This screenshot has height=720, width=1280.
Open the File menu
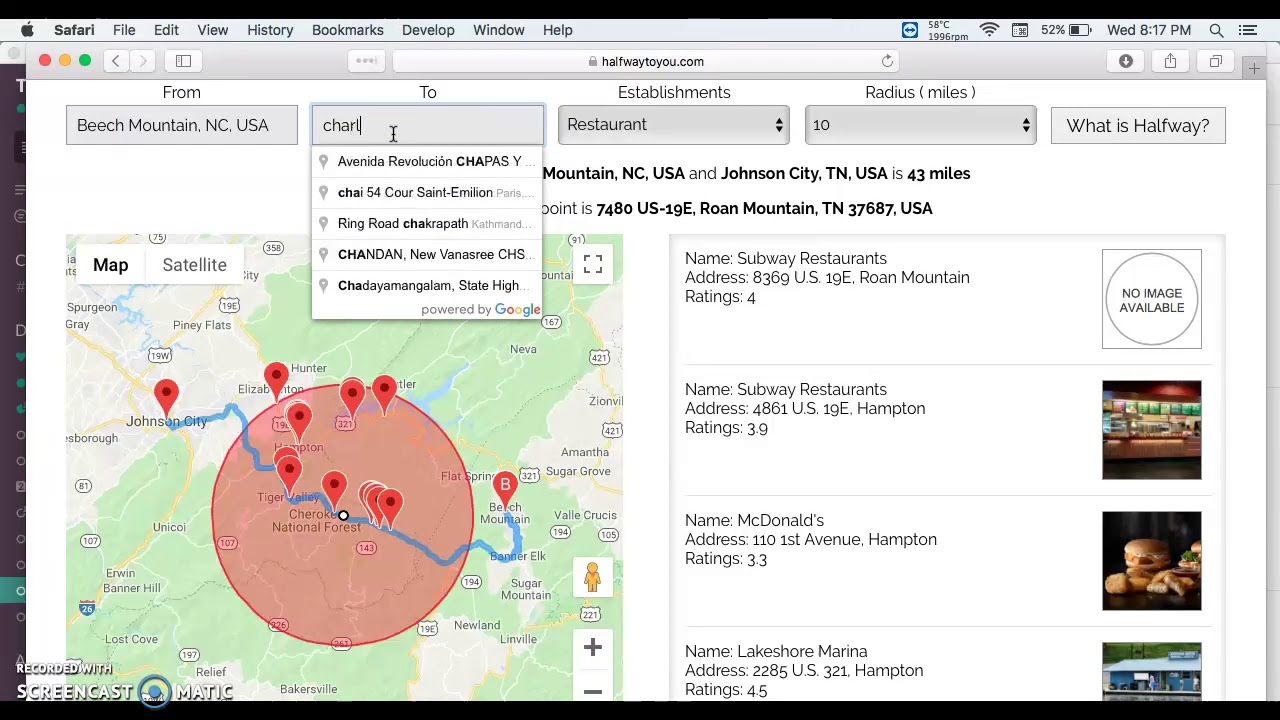(124, 30)
